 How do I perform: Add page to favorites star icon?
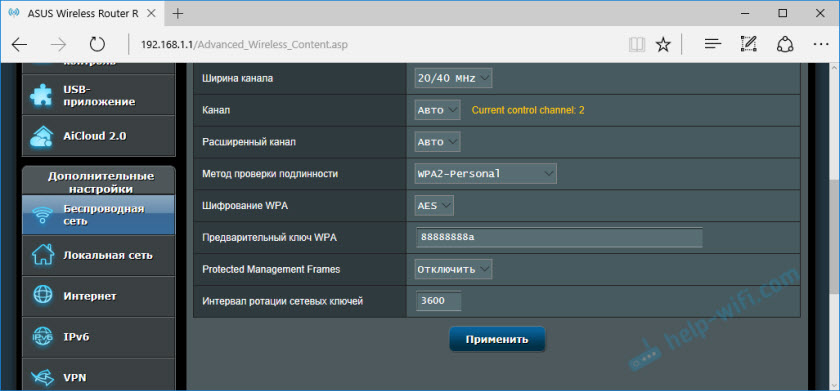(663, 44)
